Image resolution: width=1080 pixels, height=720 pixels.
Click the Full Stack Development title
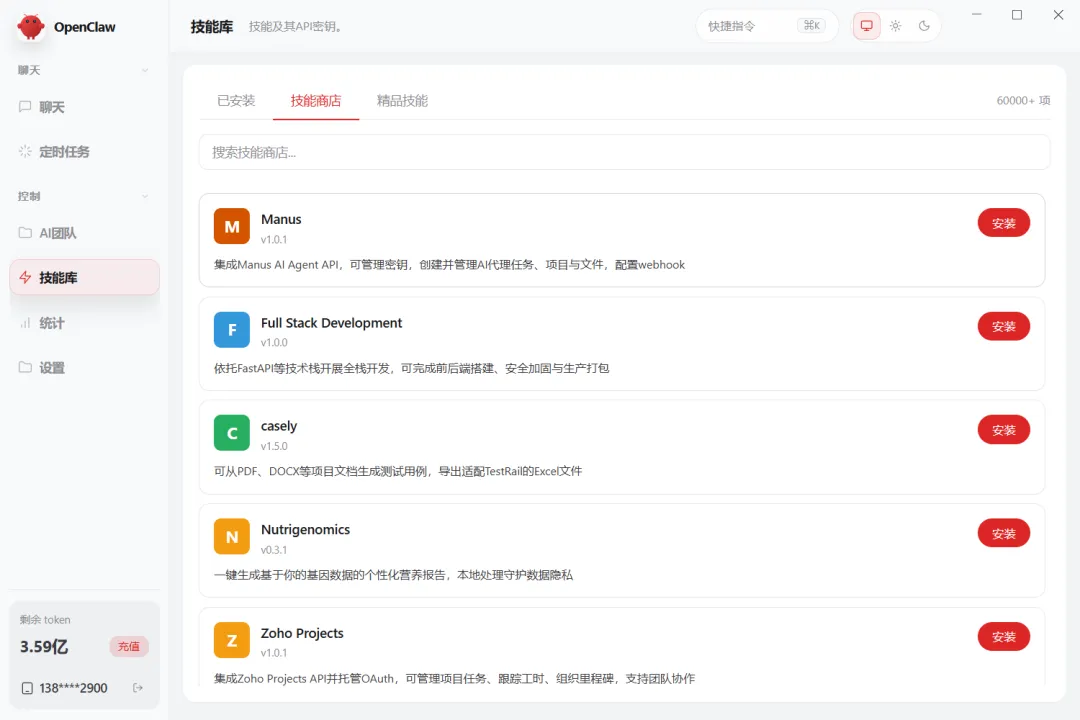point(331,322)
